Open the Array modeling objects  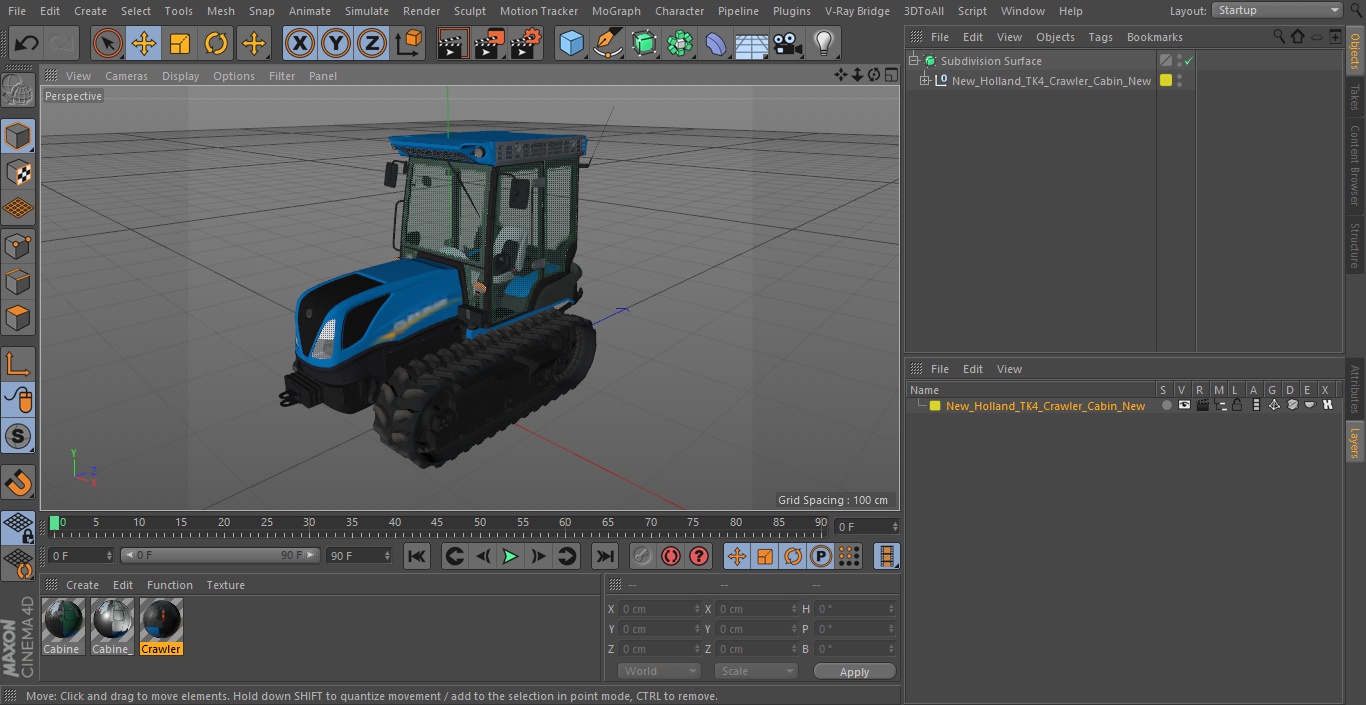pyautogui.click(x=680, y=43)
